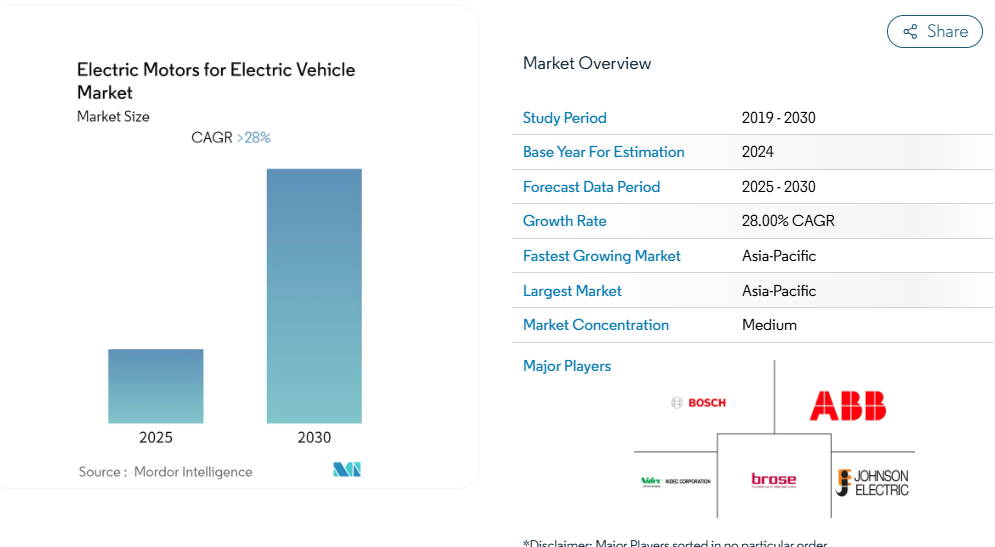The image size is (995, 547).
Task: Click the 2025 market size bar
Action: coord(156,386)
